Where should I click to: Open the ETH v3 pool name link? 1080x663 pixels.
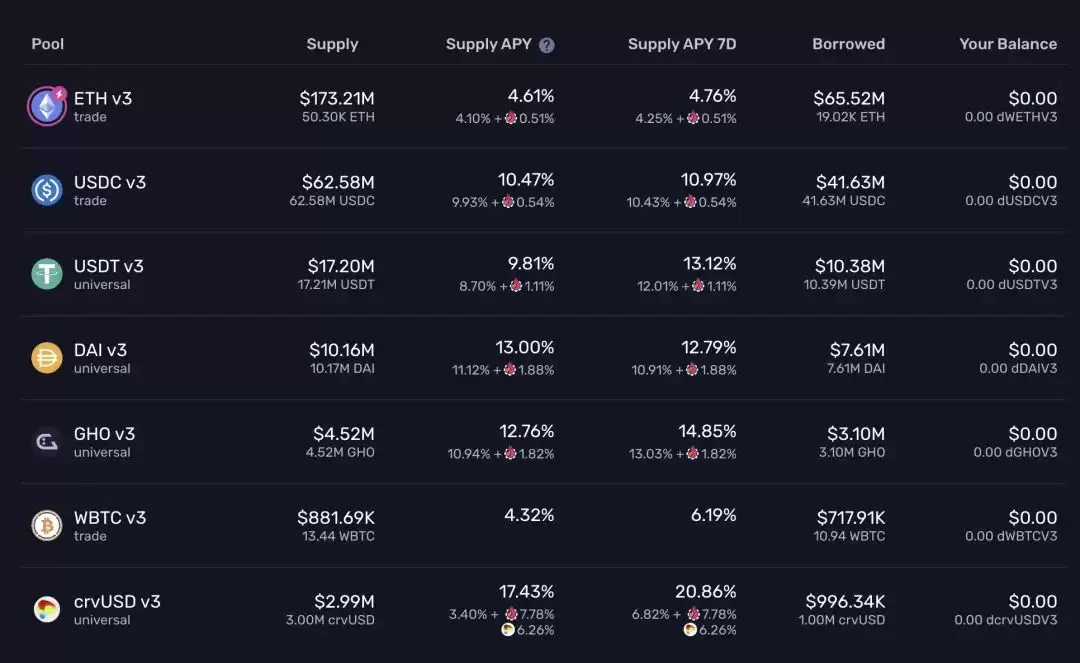point(103,99)
